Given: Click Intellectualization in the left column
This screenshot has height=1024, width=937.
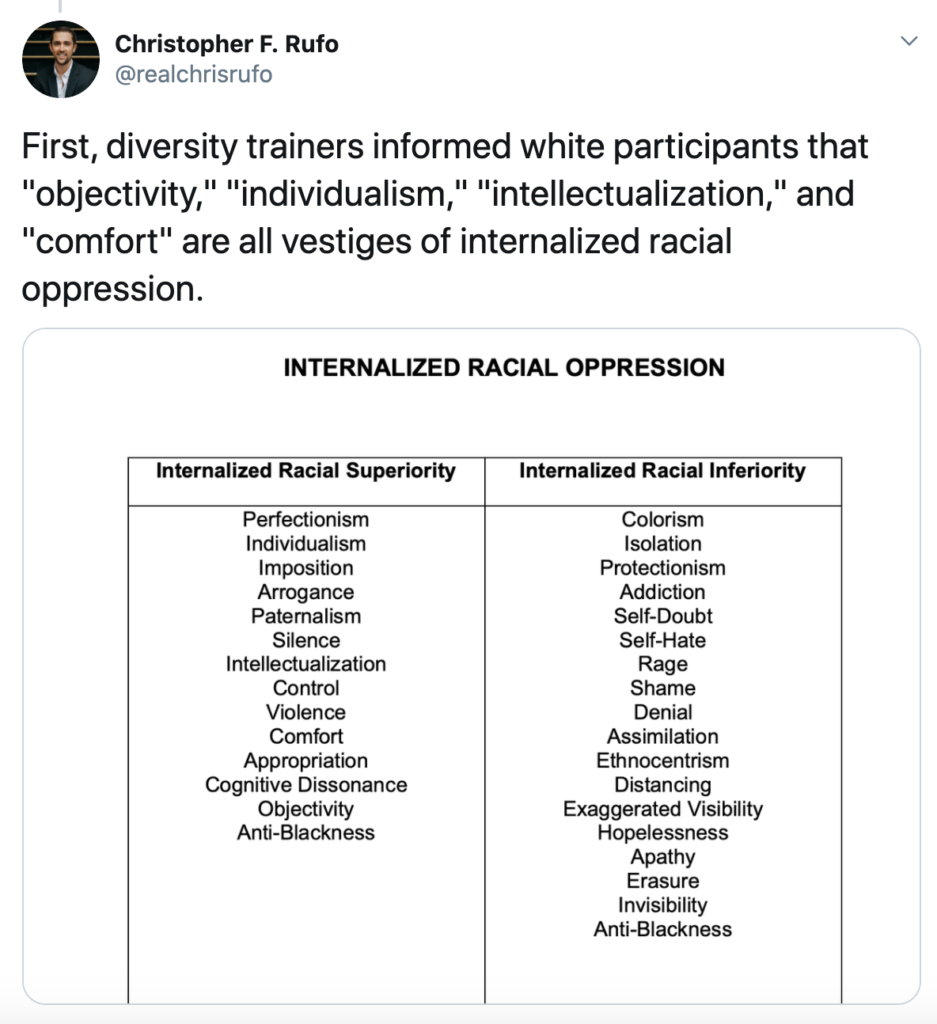Looking at the screenshot, I should (306, 664).
